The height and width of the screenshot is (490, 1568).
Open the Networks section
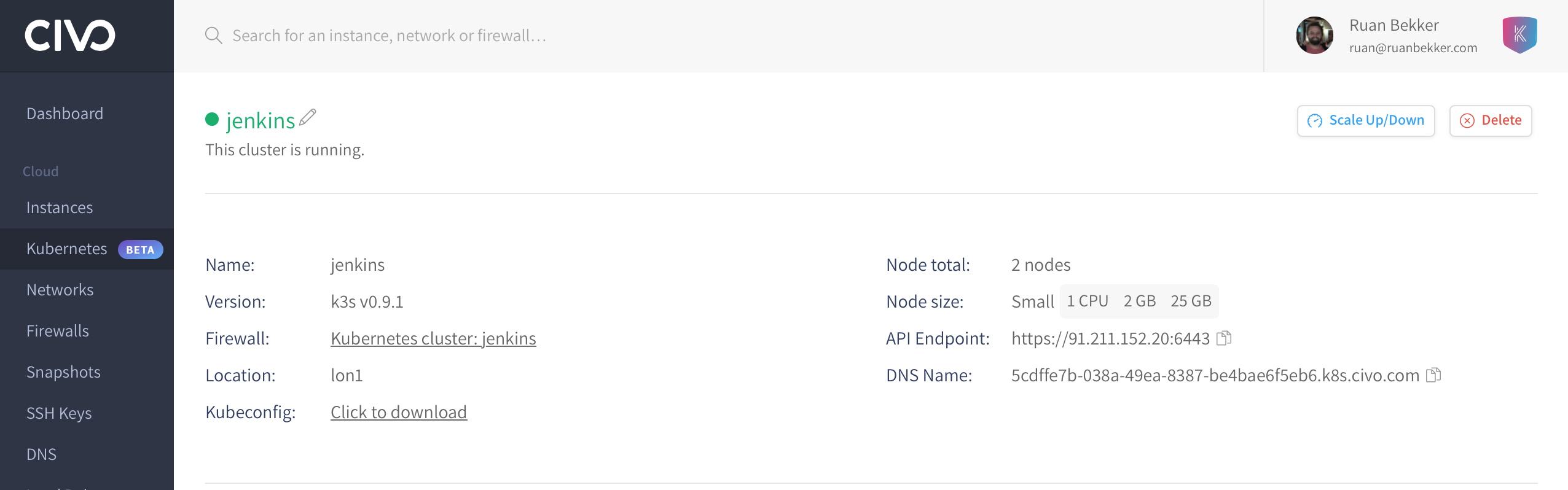tap(60, 290)
